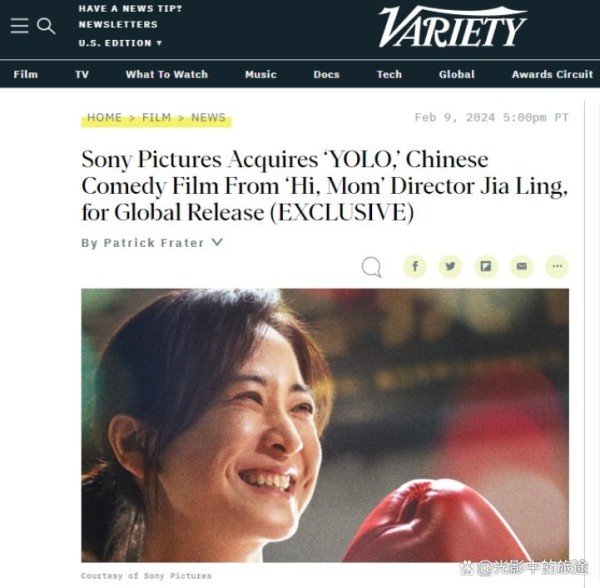Share article via Flipboard icon
Viewport: 600px width, 588px height.
(486, 266)
